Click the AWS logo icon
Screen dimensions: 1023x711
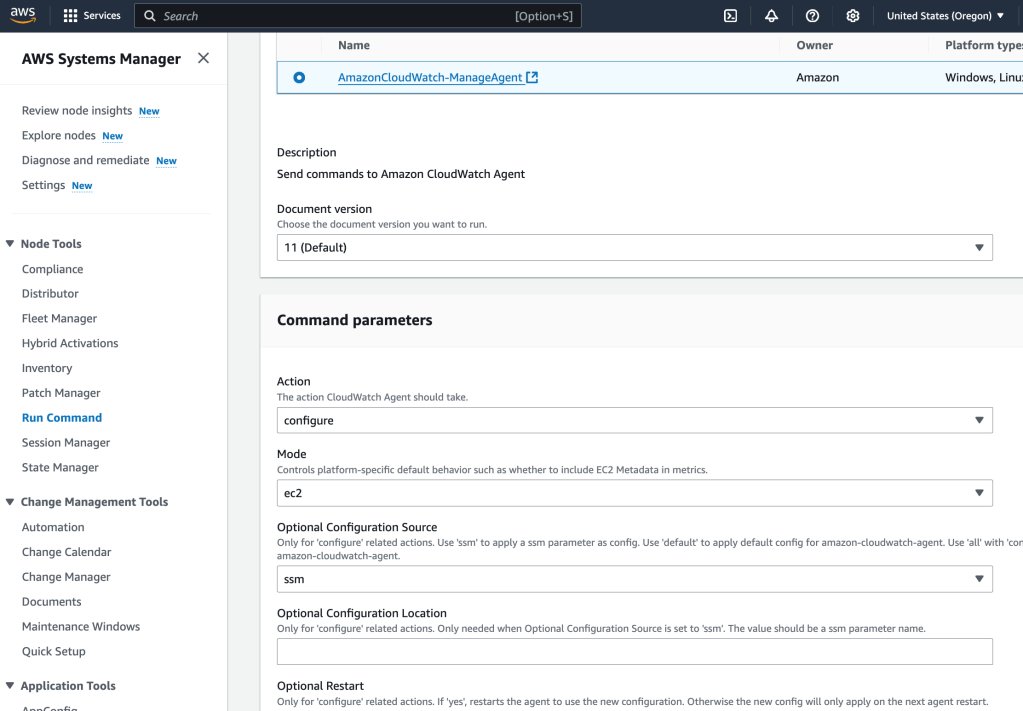pos(23,15)
